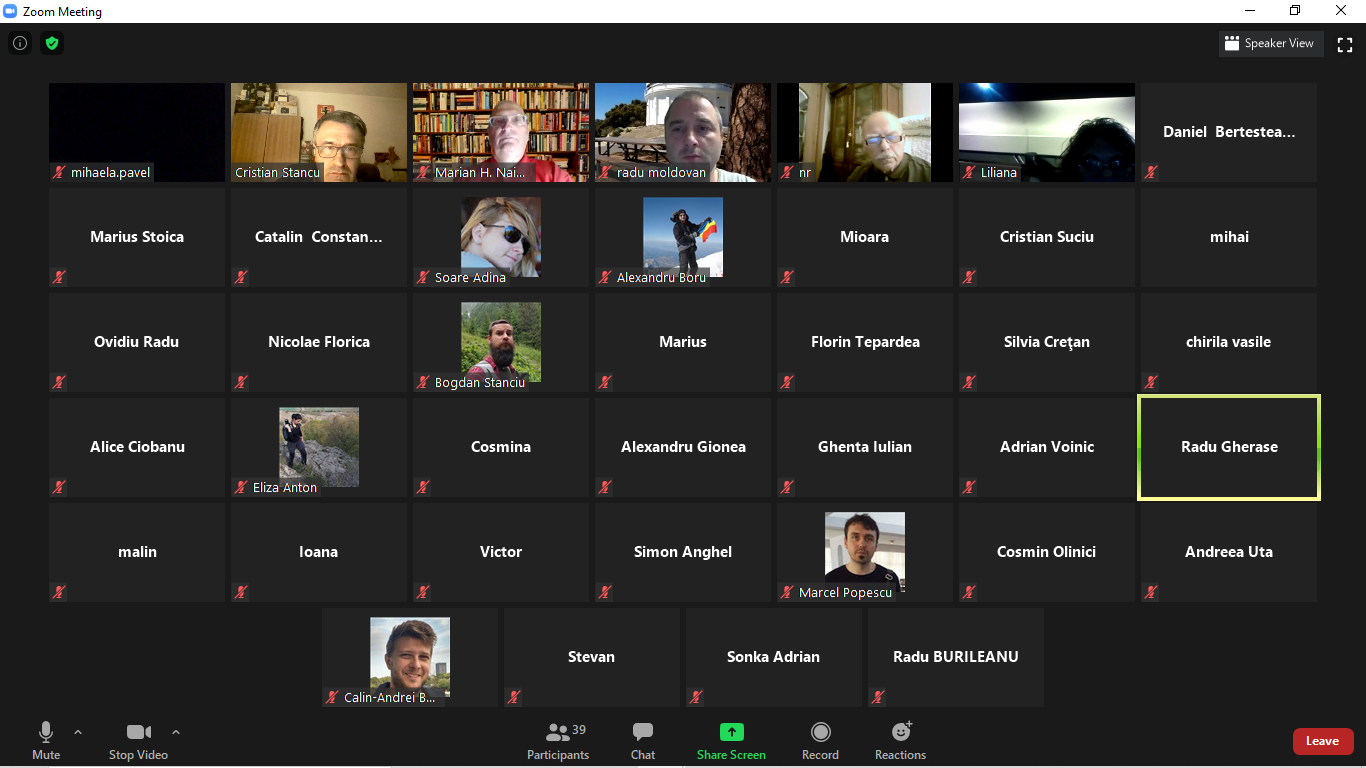Select the Marius Stoica tile

coord(137,237)
